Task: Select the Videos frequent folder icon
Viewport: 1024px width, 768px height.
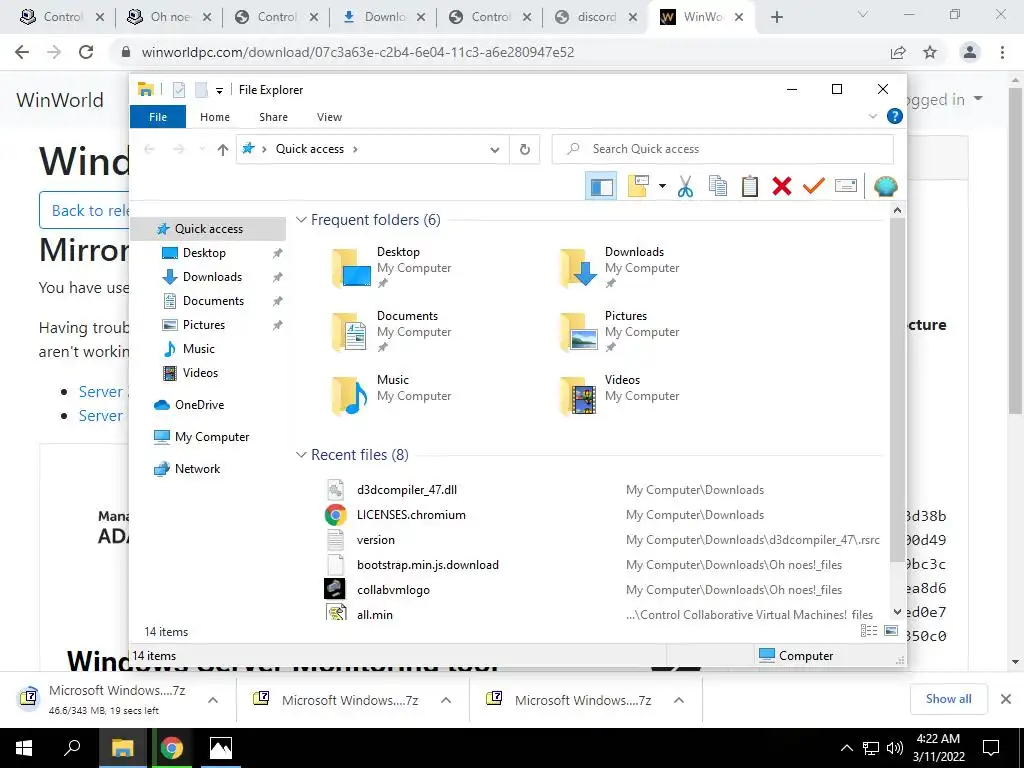Action: click(579, 396)
